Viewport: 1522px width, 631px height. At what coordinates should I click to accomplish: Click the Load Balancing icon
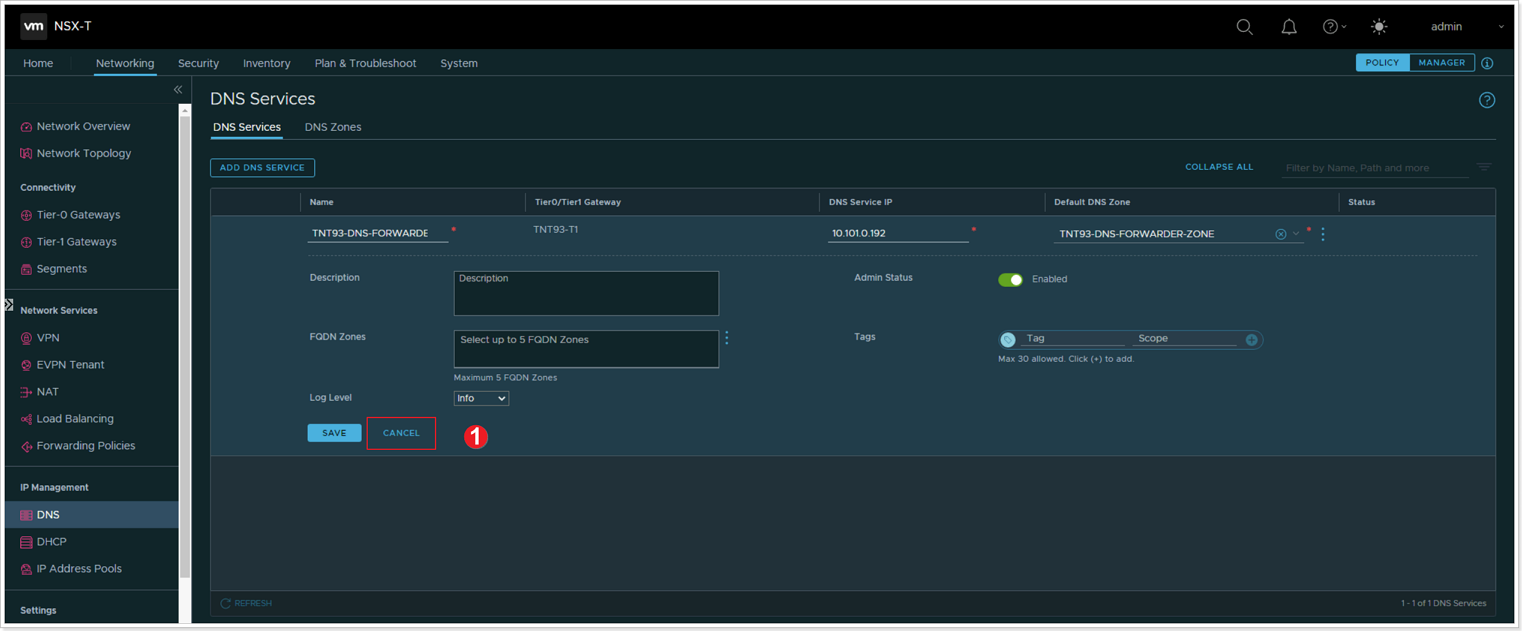pyautogui.click(x=26, y=419)
